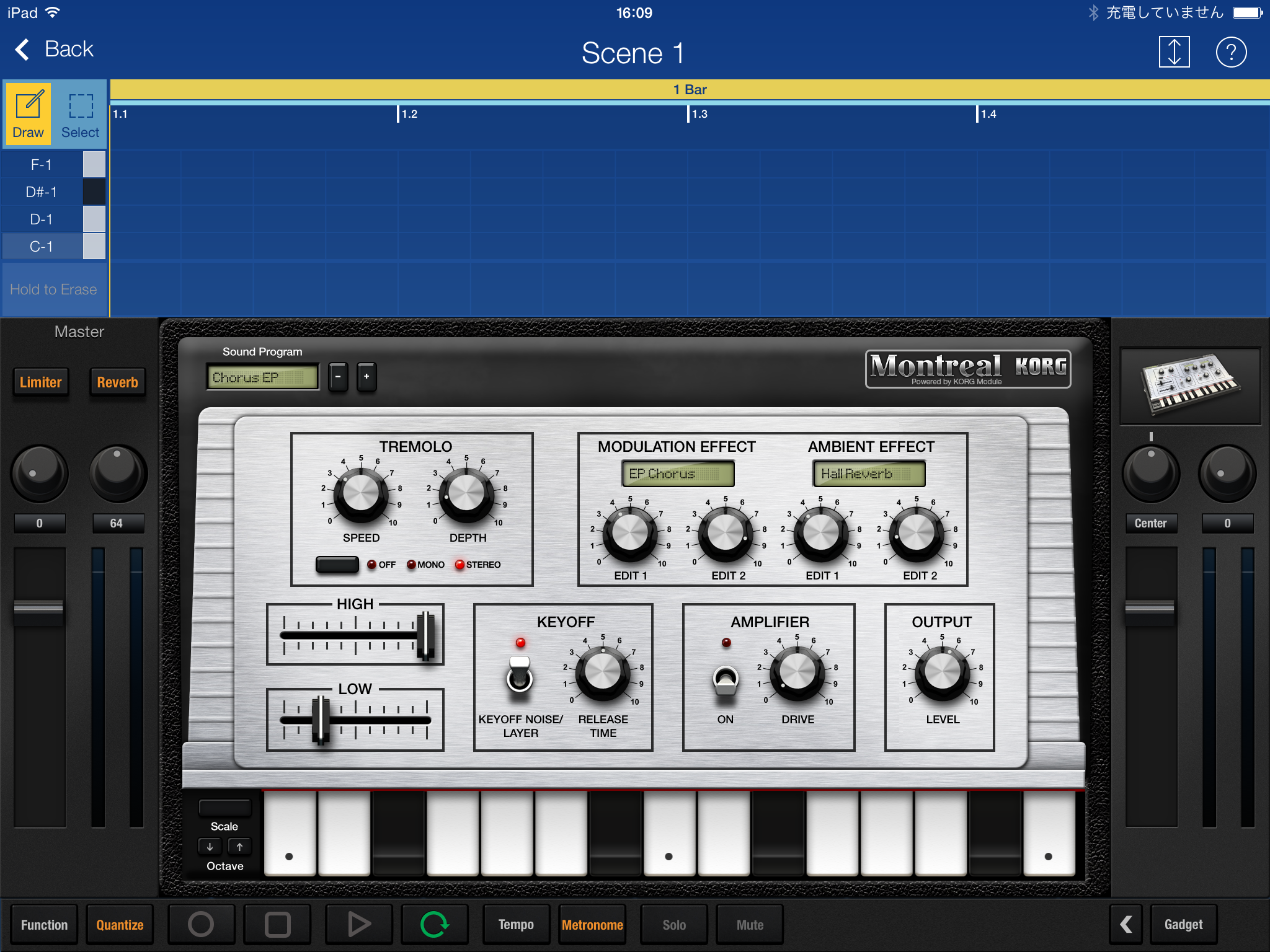Go back using the Back chevron
Viewport: 1270px width, 952px height.
pos(53,50)
